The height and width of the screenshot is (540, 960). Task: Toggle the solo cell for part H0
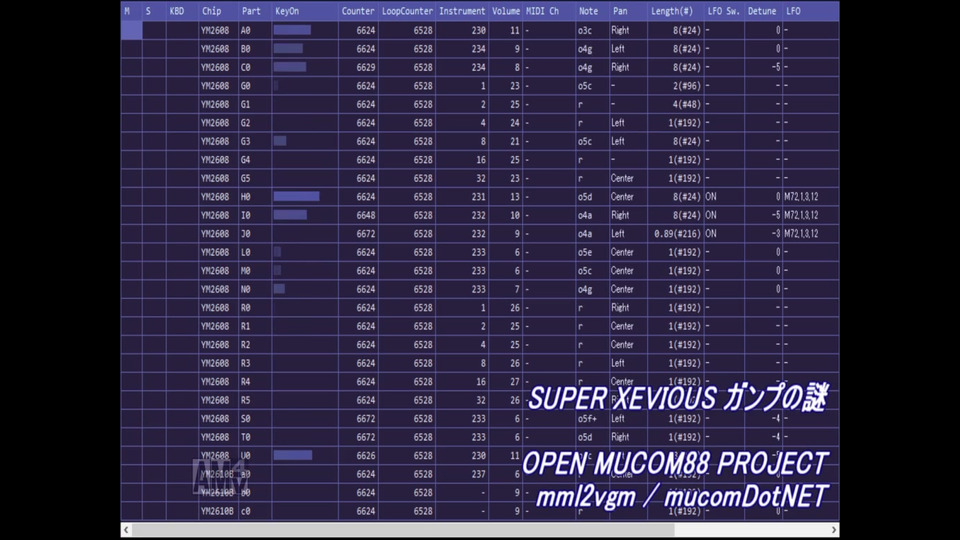(154, 197)
